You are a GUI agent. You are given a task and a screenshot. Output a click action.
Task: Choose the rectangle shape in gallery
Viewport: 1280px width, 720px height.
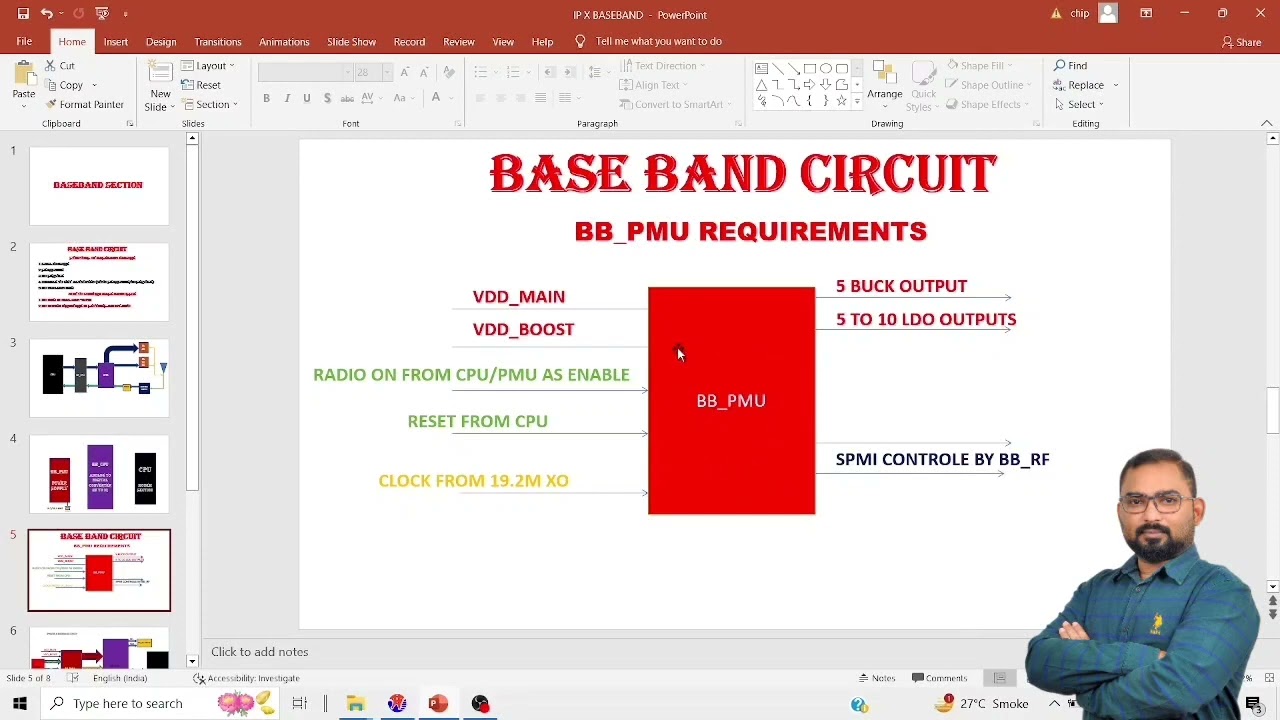coord(810,69)
